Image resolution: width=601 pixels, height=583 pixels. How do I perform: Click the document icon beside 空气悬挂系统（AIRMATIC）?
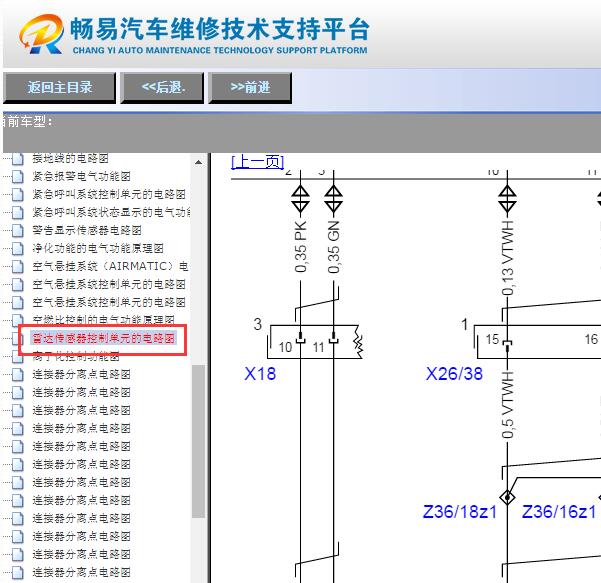tap(18, 266)
